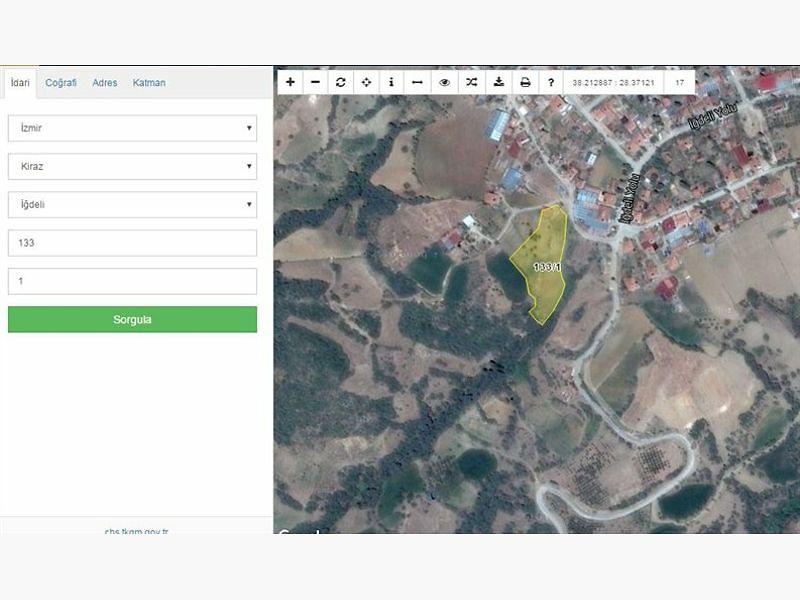Zoom in with the plus icon
800x600 pixels.
pyautogui.click(x=290, y=82)
